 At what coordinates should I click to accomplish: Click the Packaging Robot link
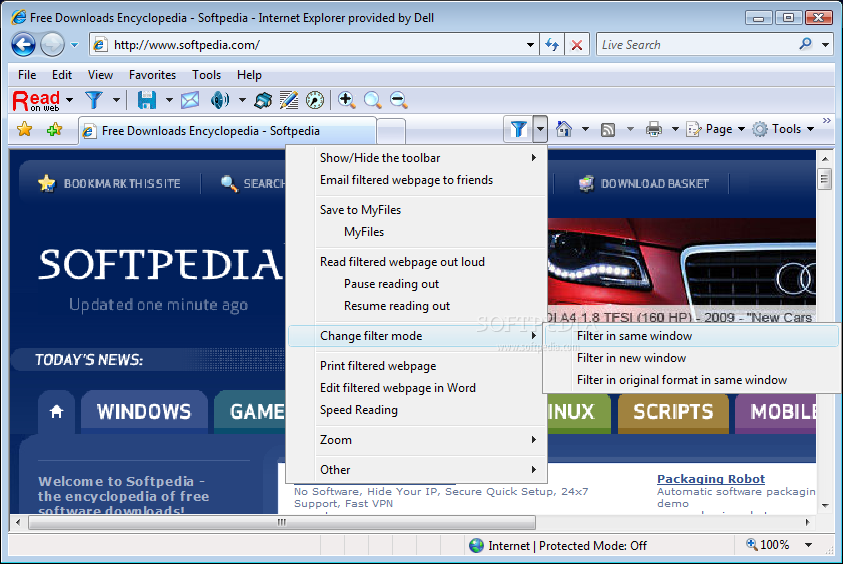coord(711,479)
